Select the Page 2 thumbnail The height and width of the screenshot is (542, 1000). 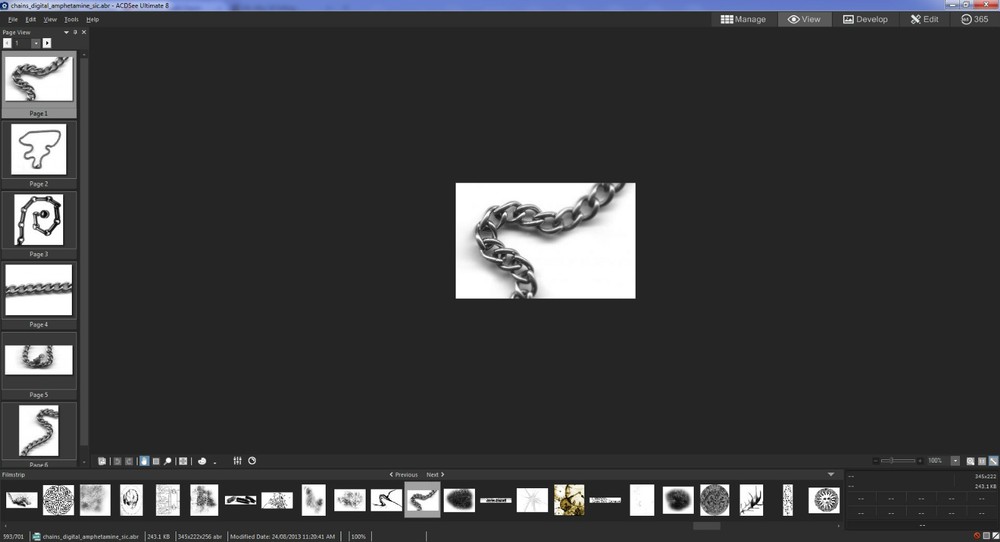39,154
